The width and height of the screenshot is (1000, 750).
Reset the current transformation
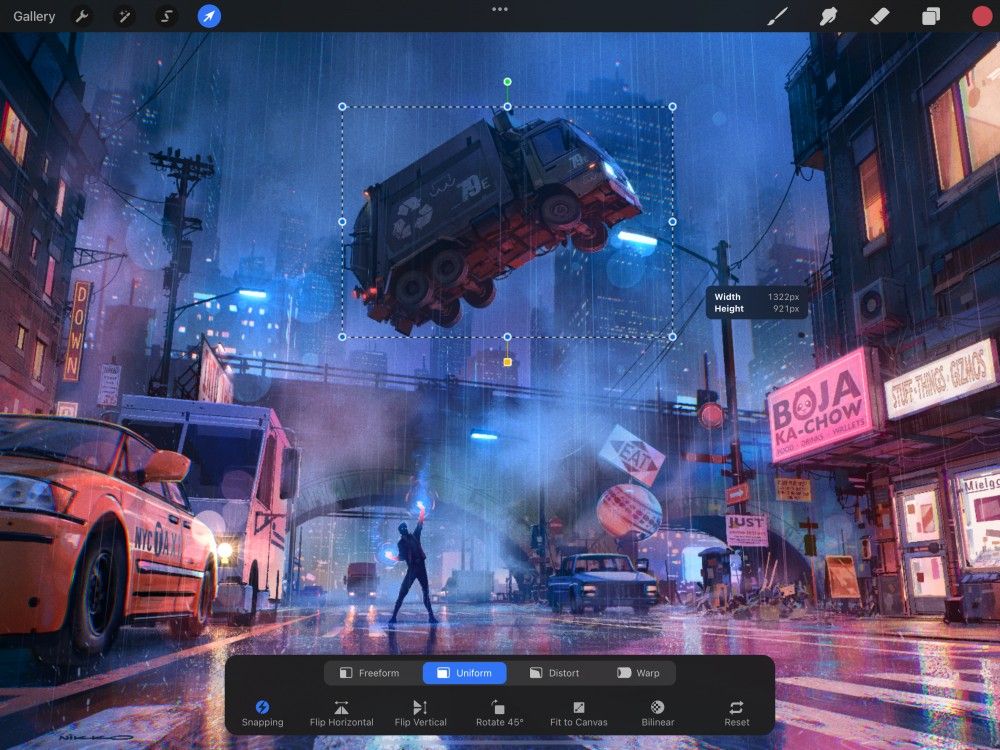736,714
